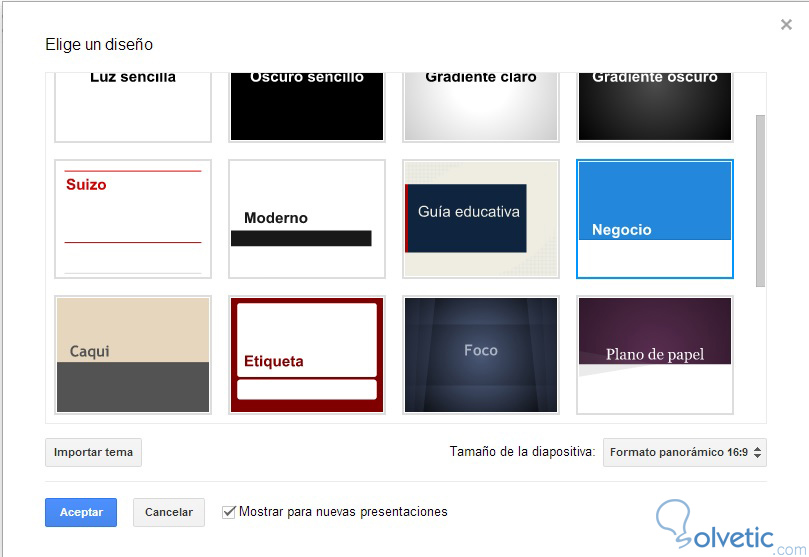Choose the Luz sencilla theme thumbnail
The image size is (809, 557).
(x=133, y=107)
